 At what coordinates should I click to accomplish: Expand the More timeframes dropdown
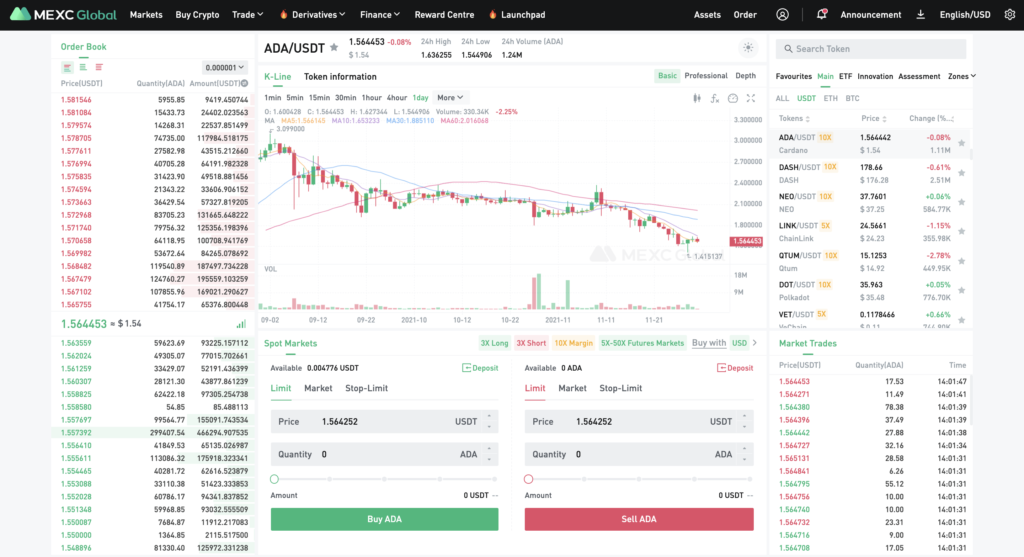point(450,98)
